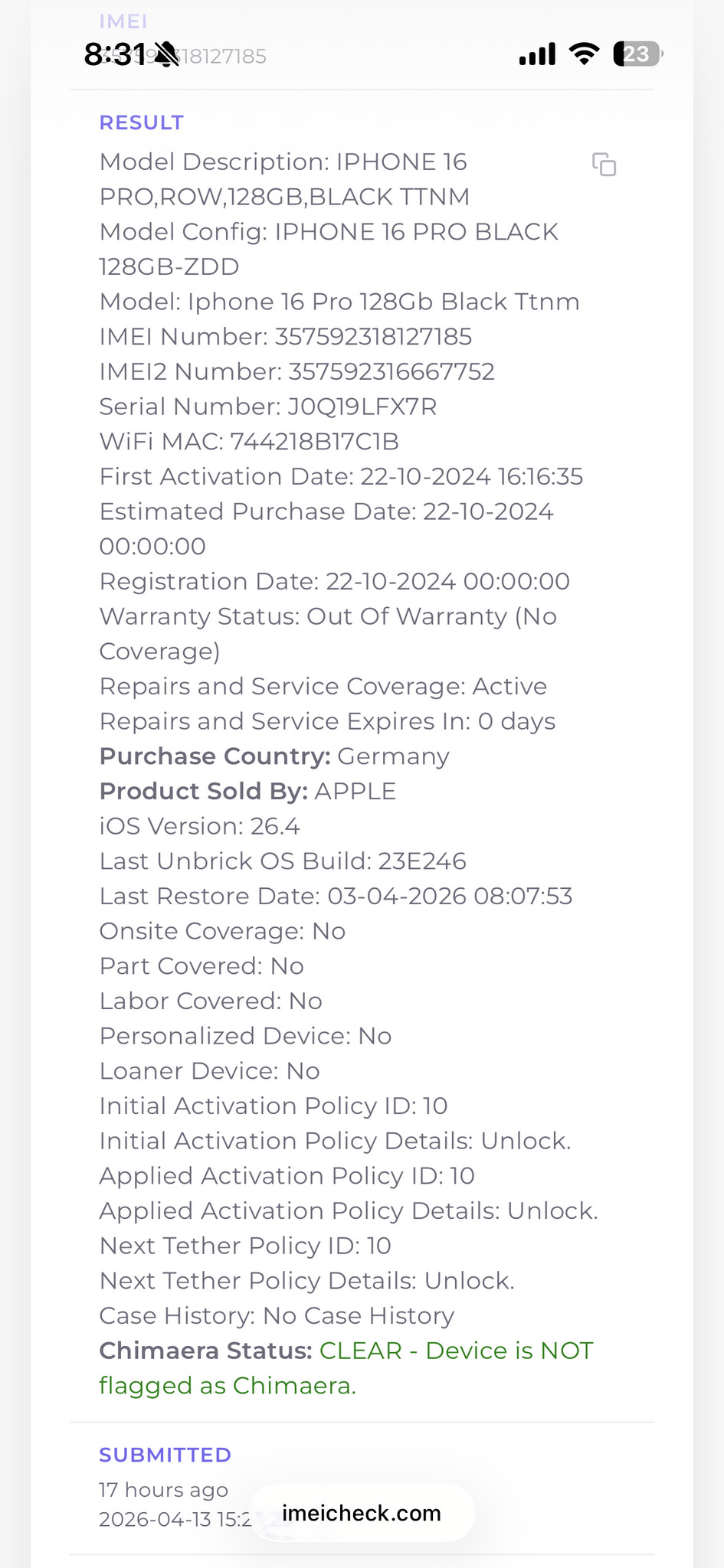Copy the IMEI check result text
Image resolution: width=724 pixels, height=1568 pixels.
click(604, 165)
